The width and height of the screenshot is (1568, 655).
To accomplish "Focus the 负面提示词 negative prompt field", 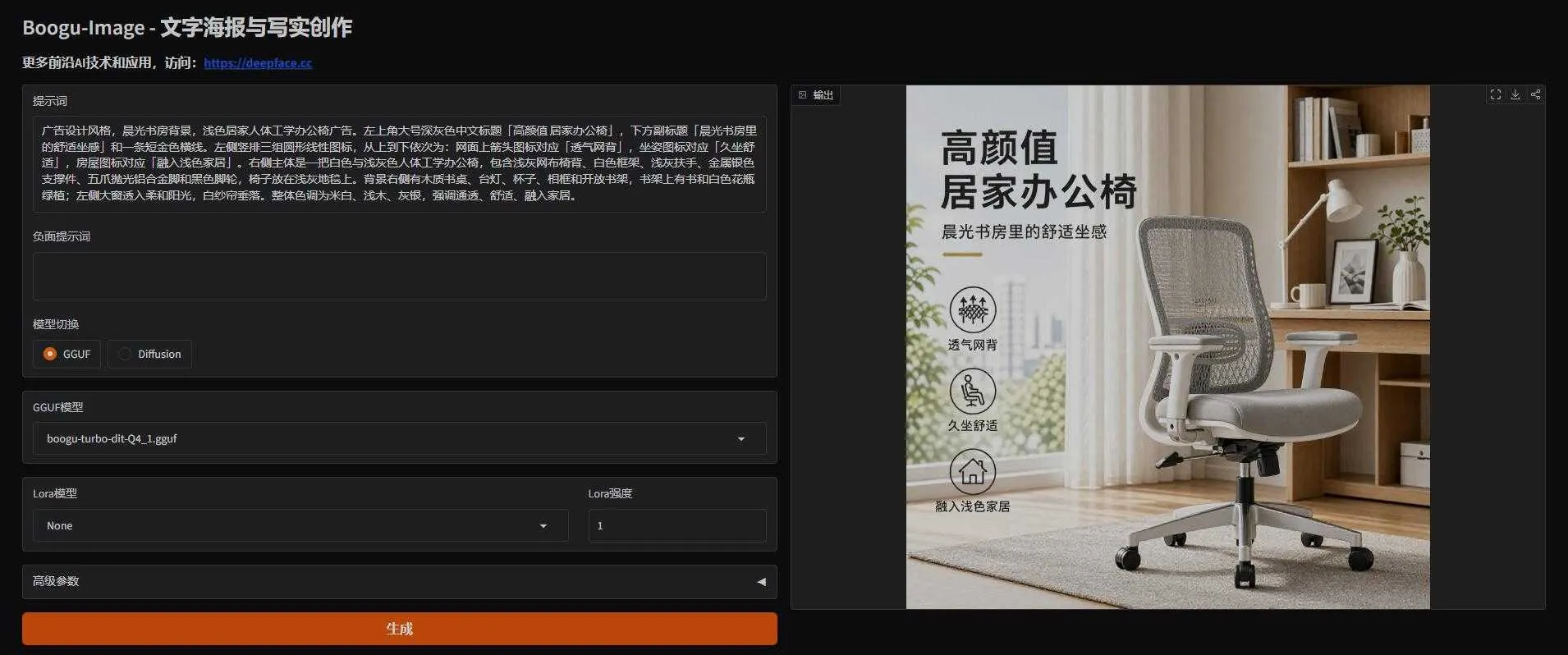I will [400, 276].
